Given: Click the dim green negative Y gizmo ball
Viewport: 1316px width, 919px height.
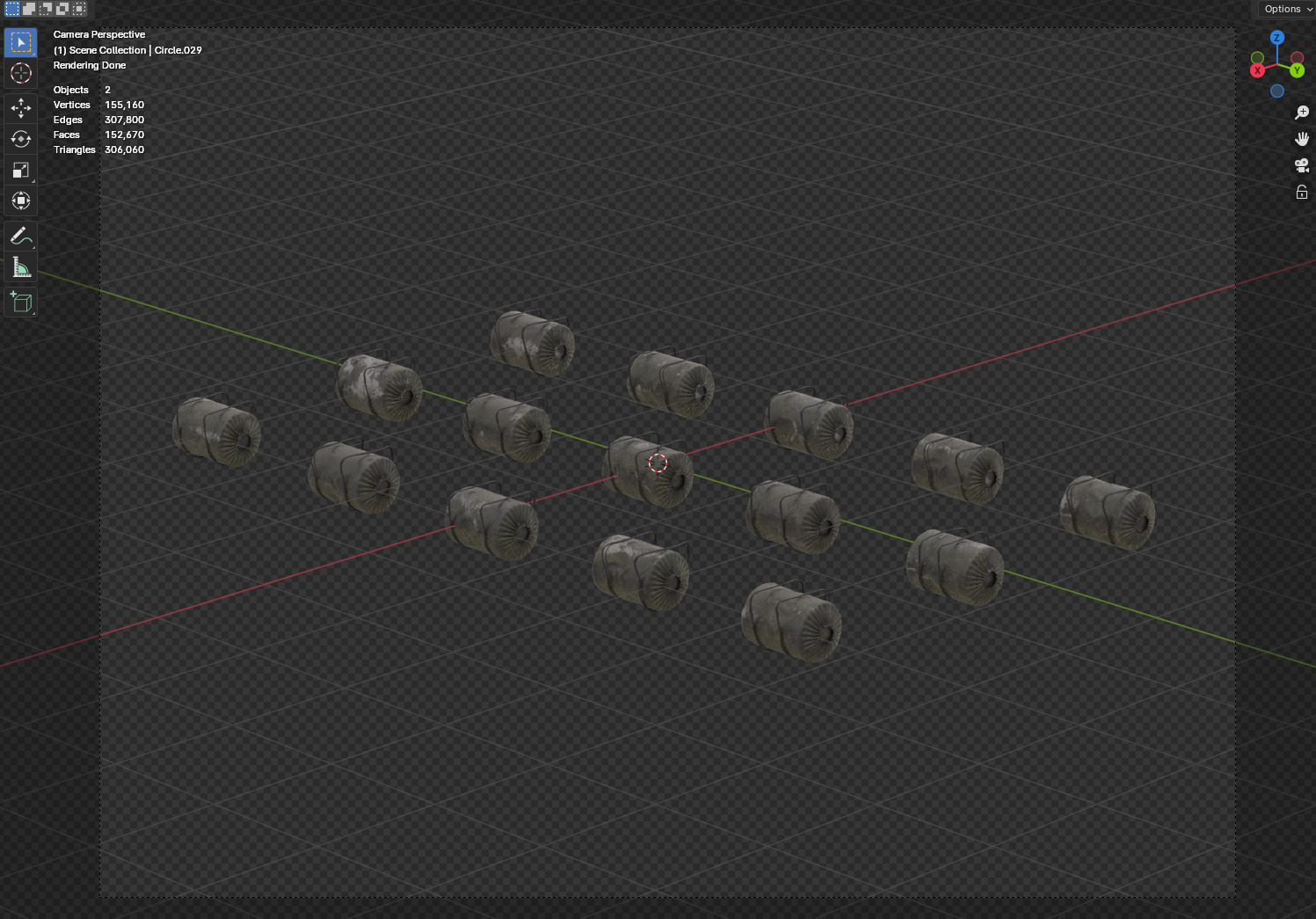Looking at the screenshot, I should click(x=1257, y=58).
